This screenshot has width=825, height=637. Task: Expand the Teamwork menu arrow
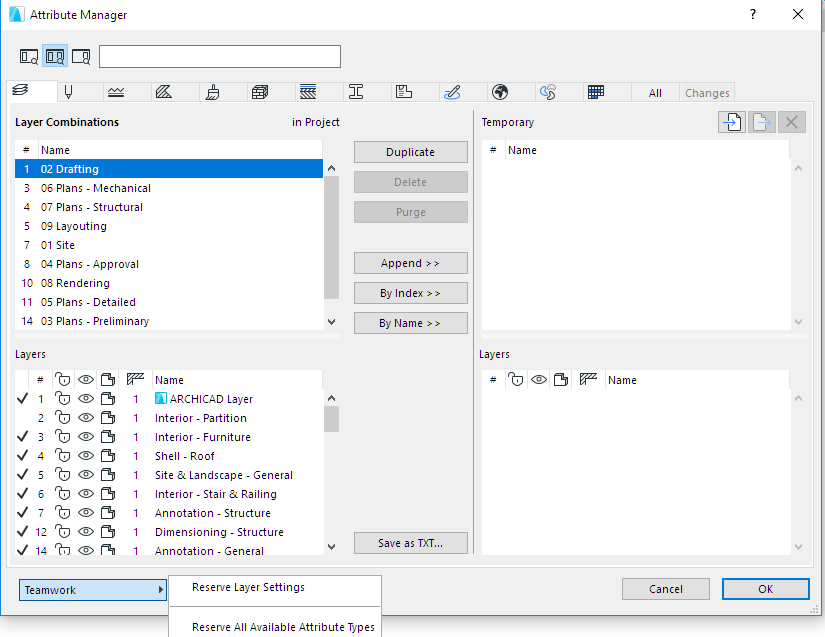pos(160,590)
